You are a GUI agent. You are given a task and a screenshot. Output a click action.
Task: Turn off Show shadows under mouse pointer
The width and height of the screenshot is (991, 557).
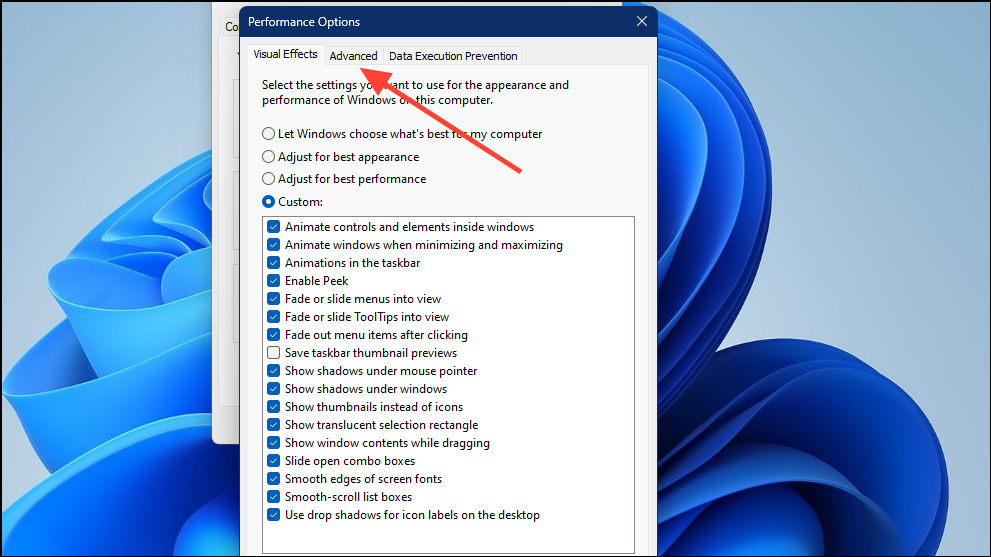[274, 371]
